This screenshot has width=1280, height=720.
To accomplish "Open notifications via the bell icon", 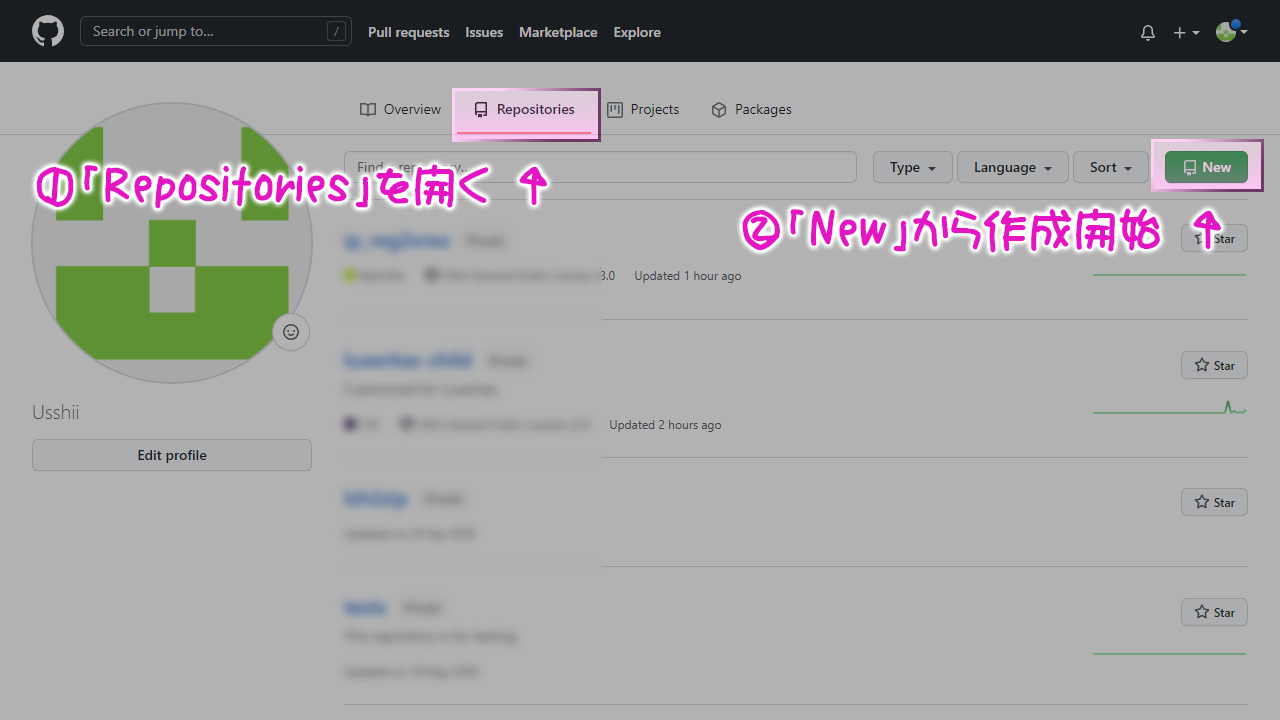I will [1148, 32].
